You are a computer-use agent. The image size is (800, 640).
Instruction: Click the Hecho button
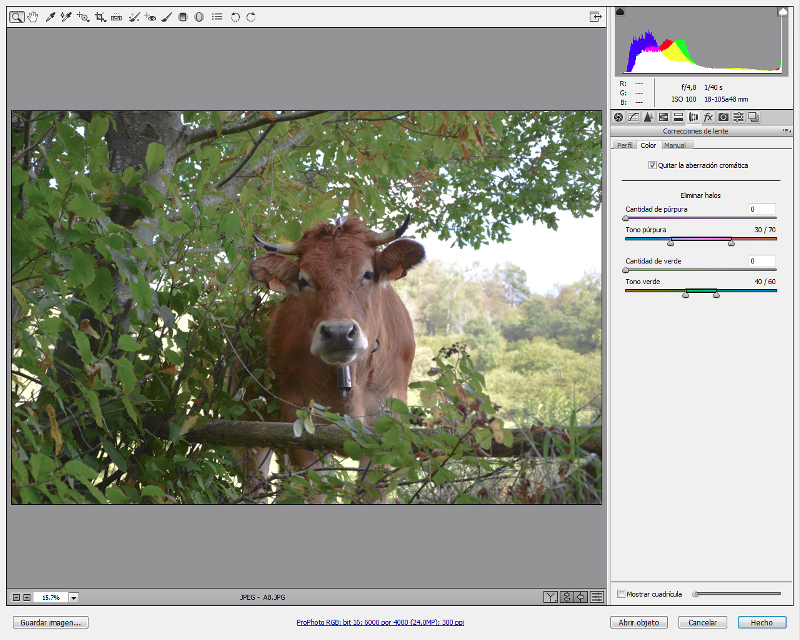(x=762, y=623)
